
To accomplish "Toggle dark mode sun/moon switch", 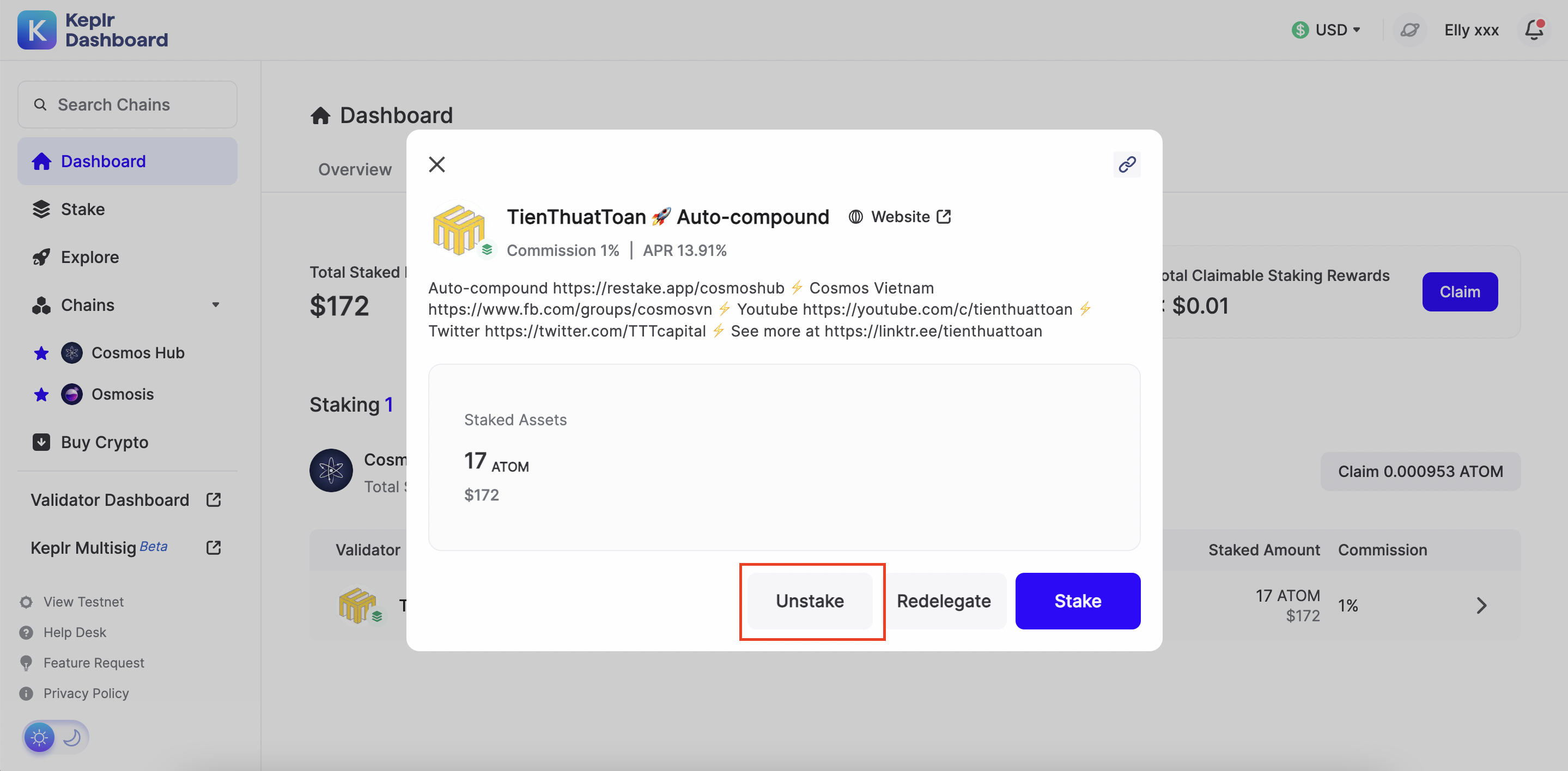I will click(x=54, y=736).
